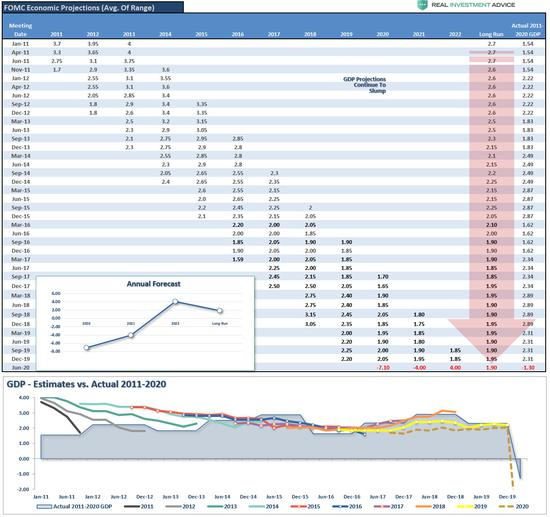Select the 2013 legend entry with green line

pos(222,506)
